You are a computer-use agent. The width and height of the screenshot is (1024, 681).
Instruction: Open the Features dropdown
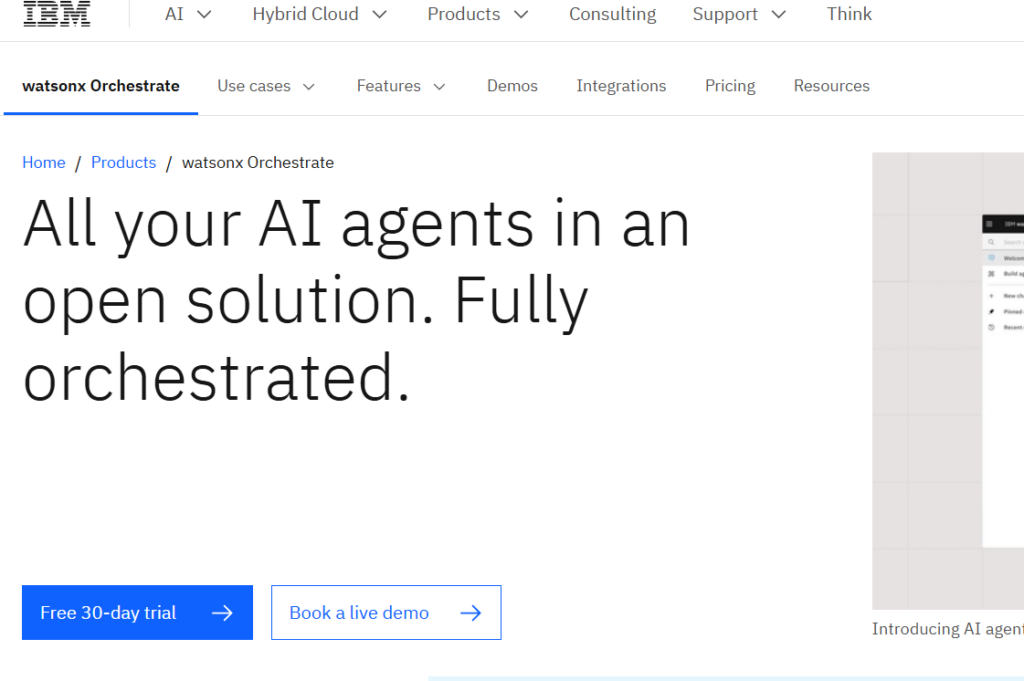401,86
